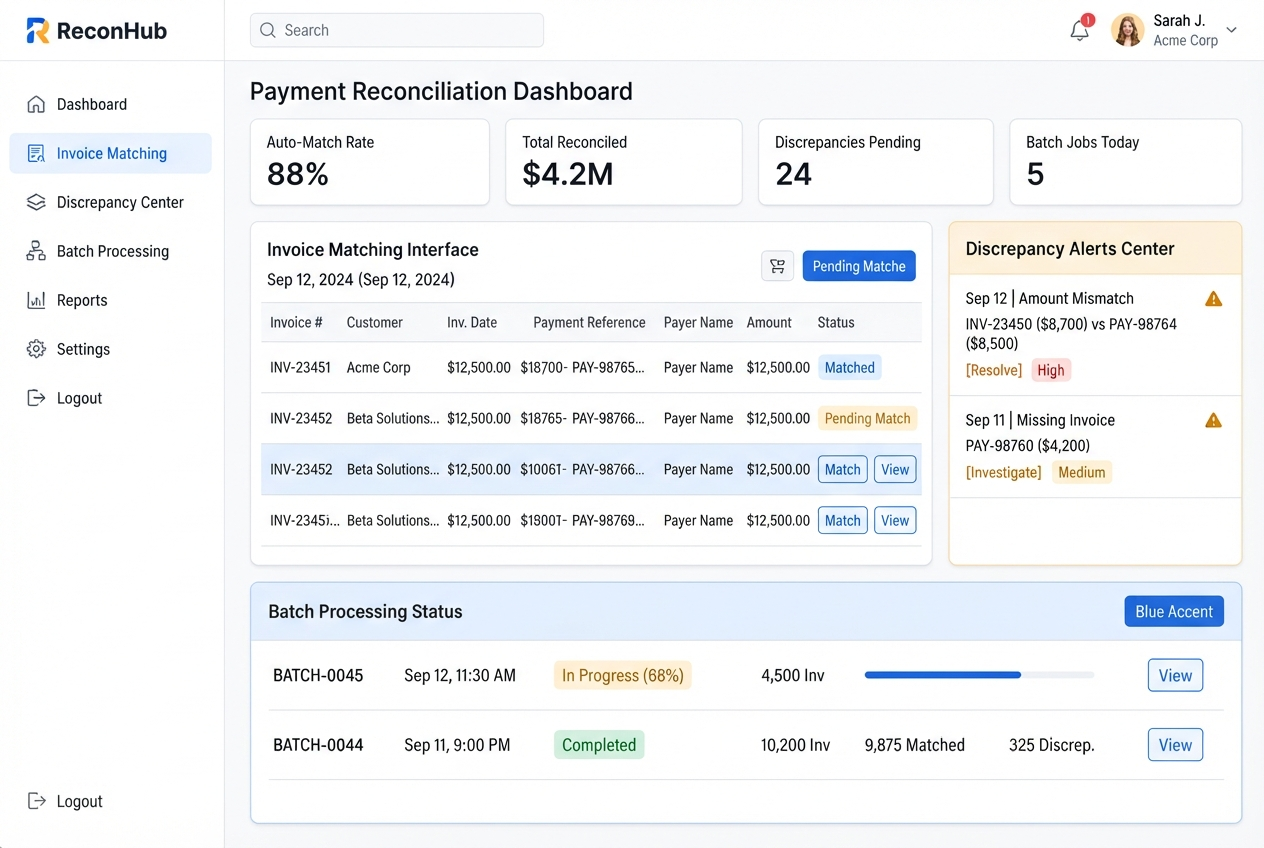
Task: Click the High severity tag
Action: pos(1051,370)
